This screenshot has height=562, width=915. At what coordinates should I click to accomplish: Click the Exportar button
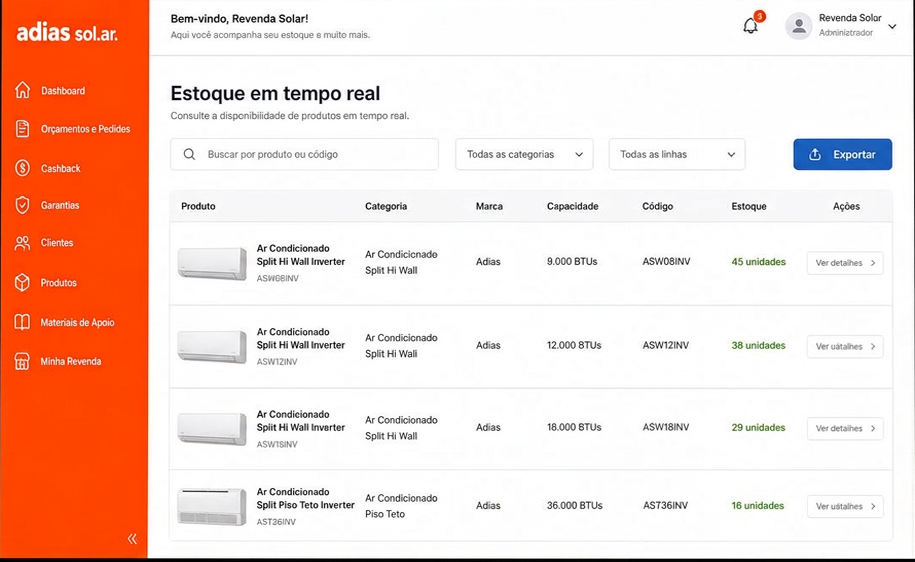pyautogui.click(x=842, y=155)
